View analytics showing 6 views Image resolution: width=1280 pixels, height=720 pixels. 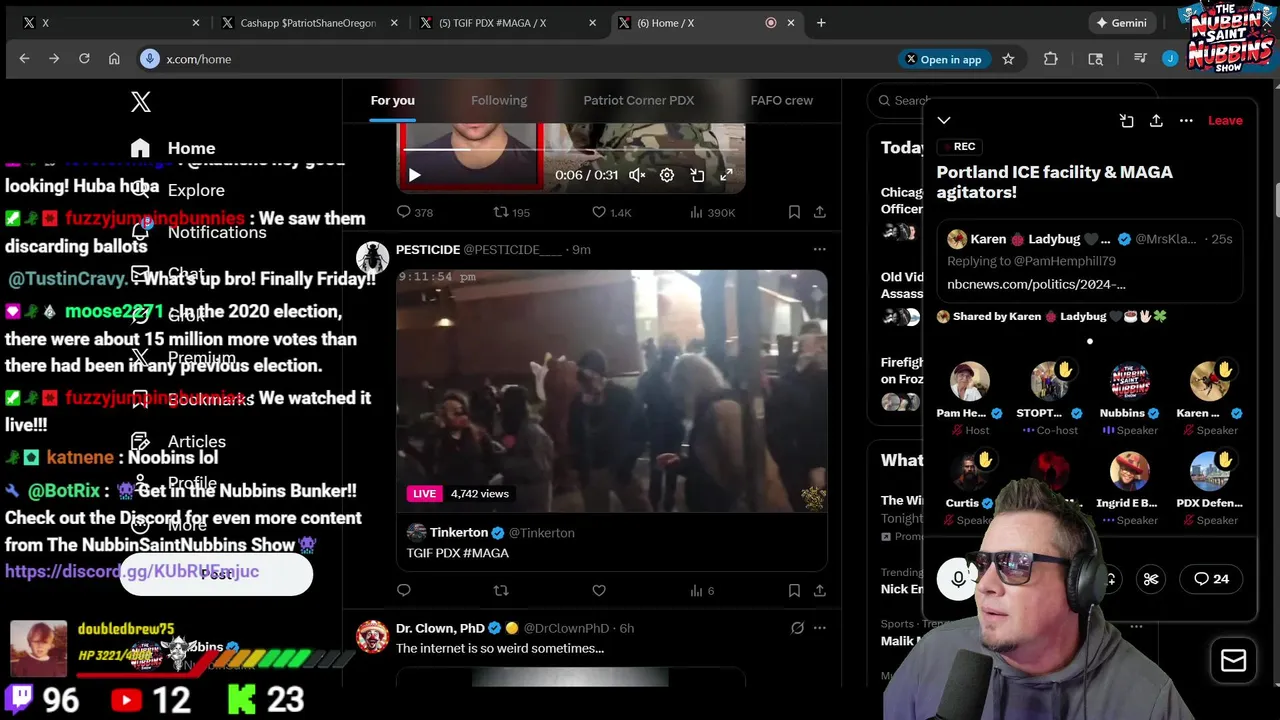click(702, 591)
